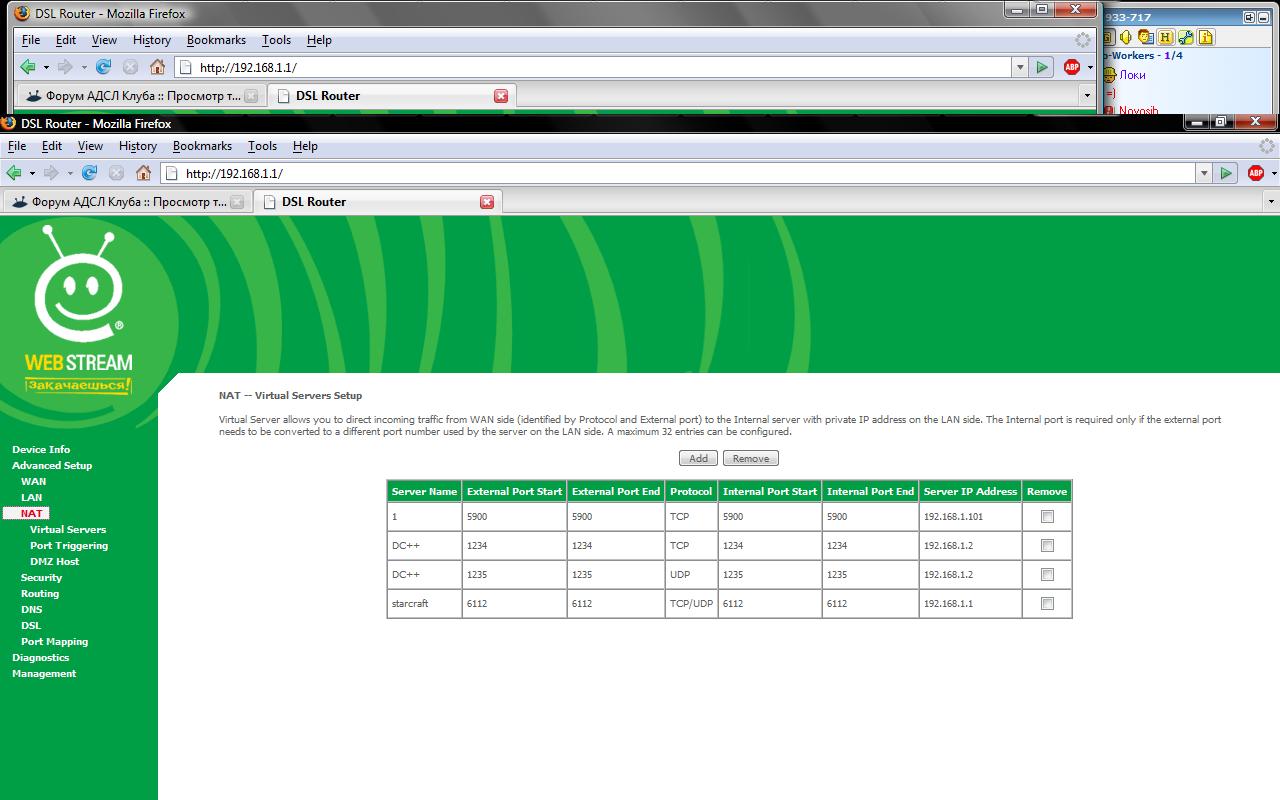
Task: Open History menu in front Firefox window
Action: [x=138, y=146]
